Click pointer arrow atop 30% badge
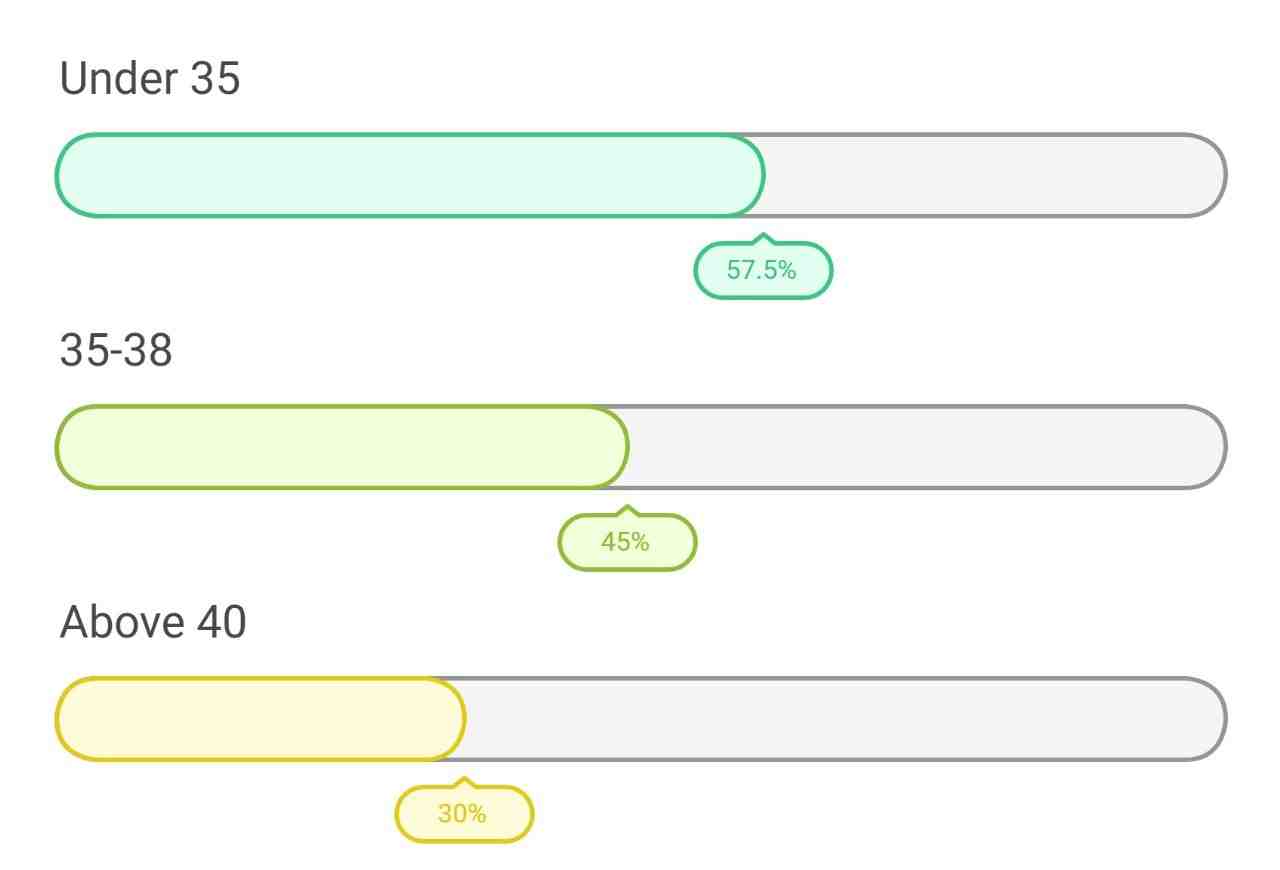The width and height of the screenshot is (1280, 870). click(464, 783)
